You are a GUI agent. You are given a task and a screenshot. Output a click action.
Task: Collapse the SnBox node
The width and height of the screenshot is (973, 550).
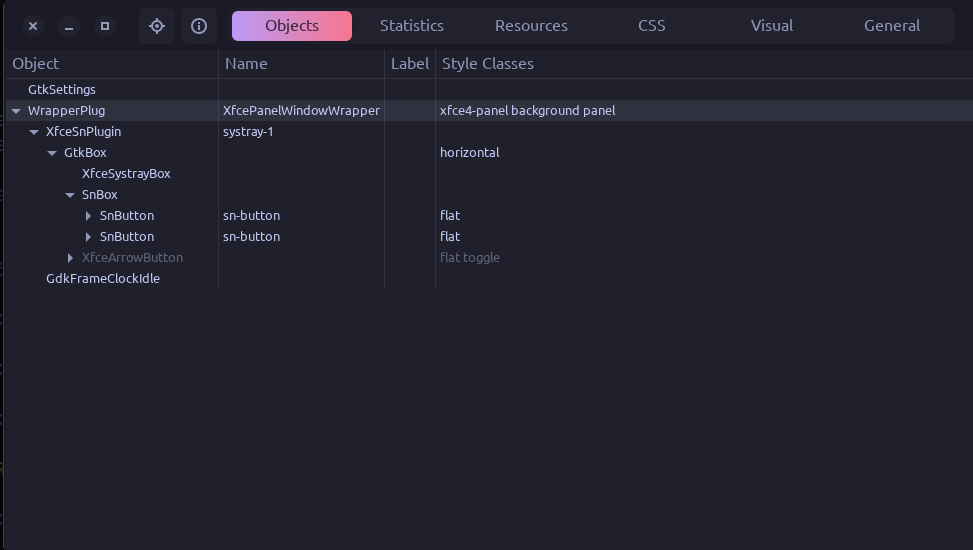[x=70, y=195]
